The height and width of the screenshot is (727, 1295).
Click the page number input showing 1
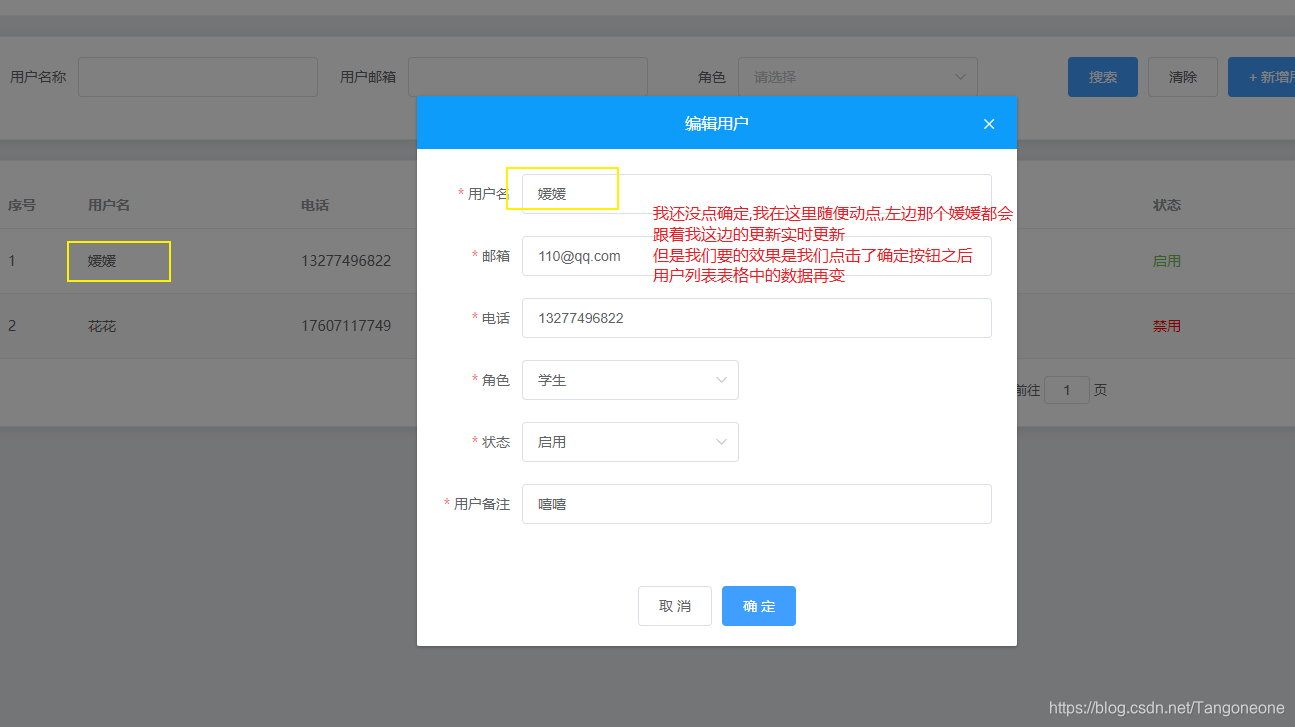tap(1066, 389)
